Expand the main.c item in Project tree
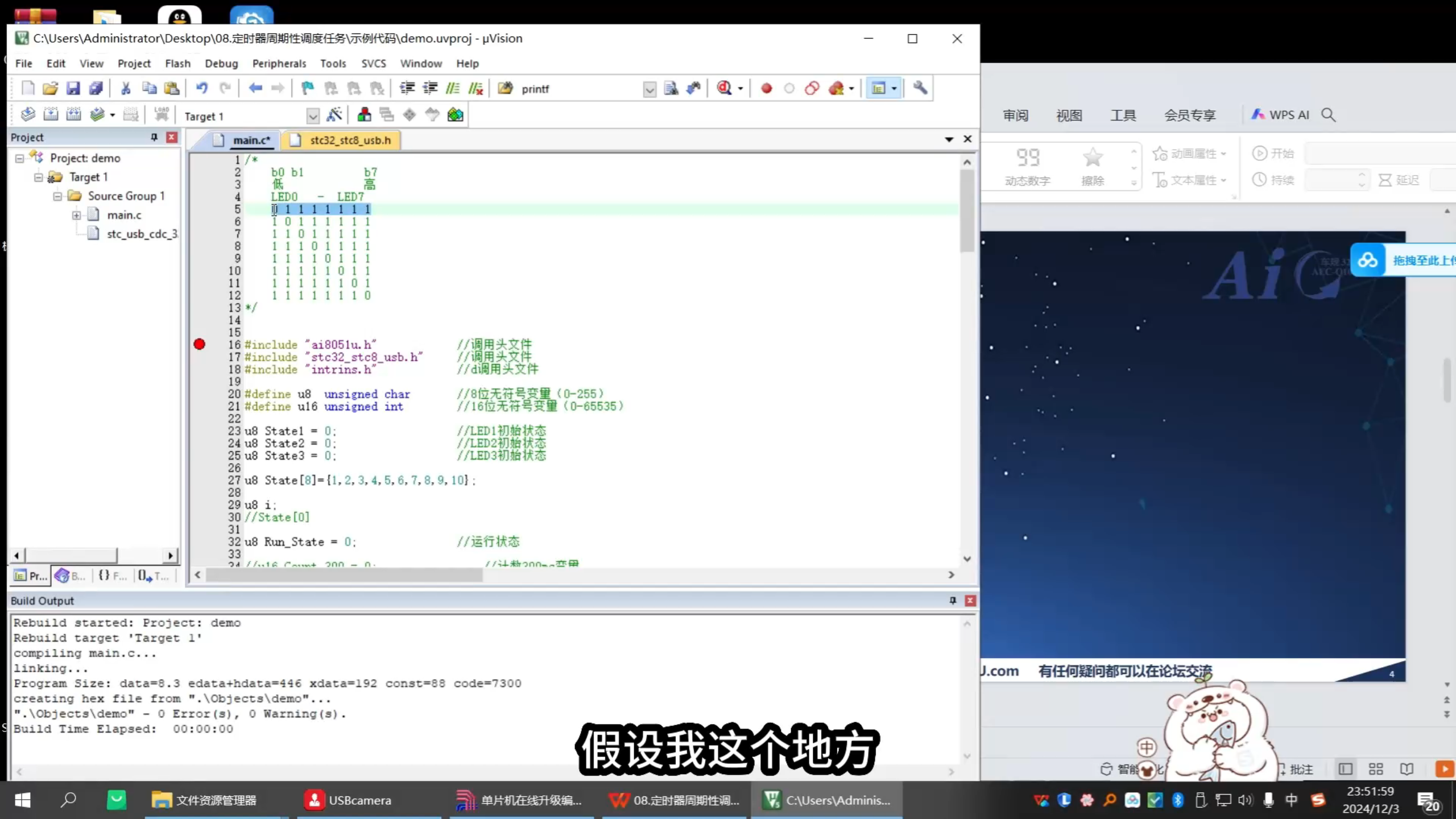Viewport: 1456px width, 819px height. point(76,215)
